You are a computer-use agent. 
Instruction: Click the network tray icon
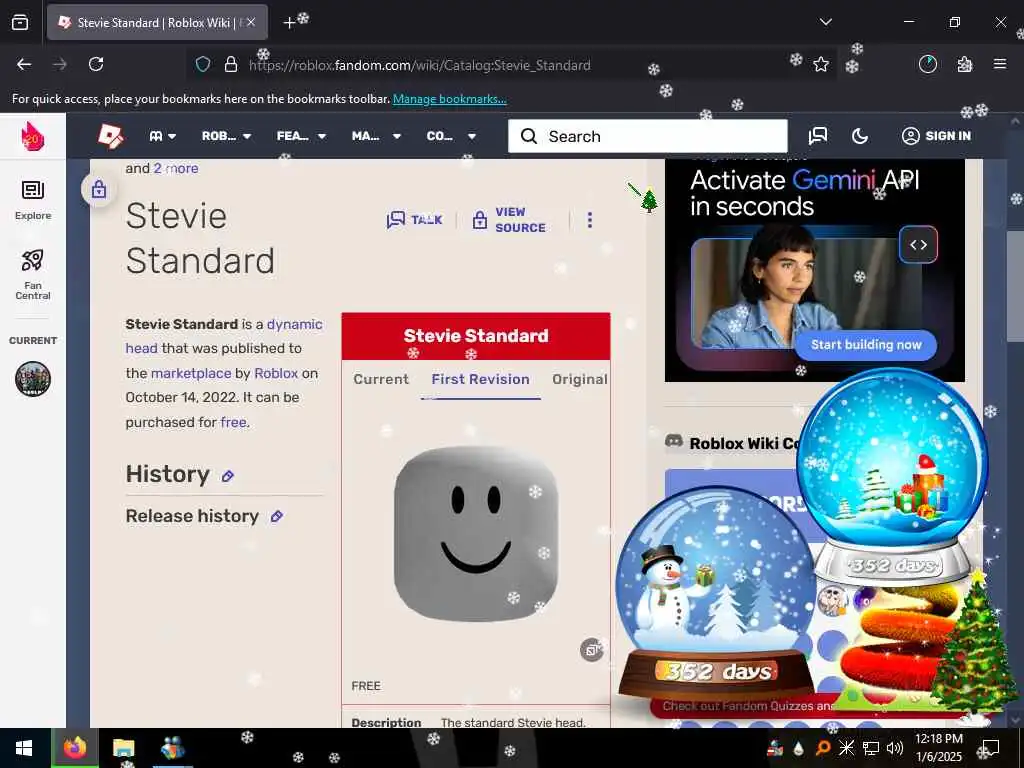(871, 748)
